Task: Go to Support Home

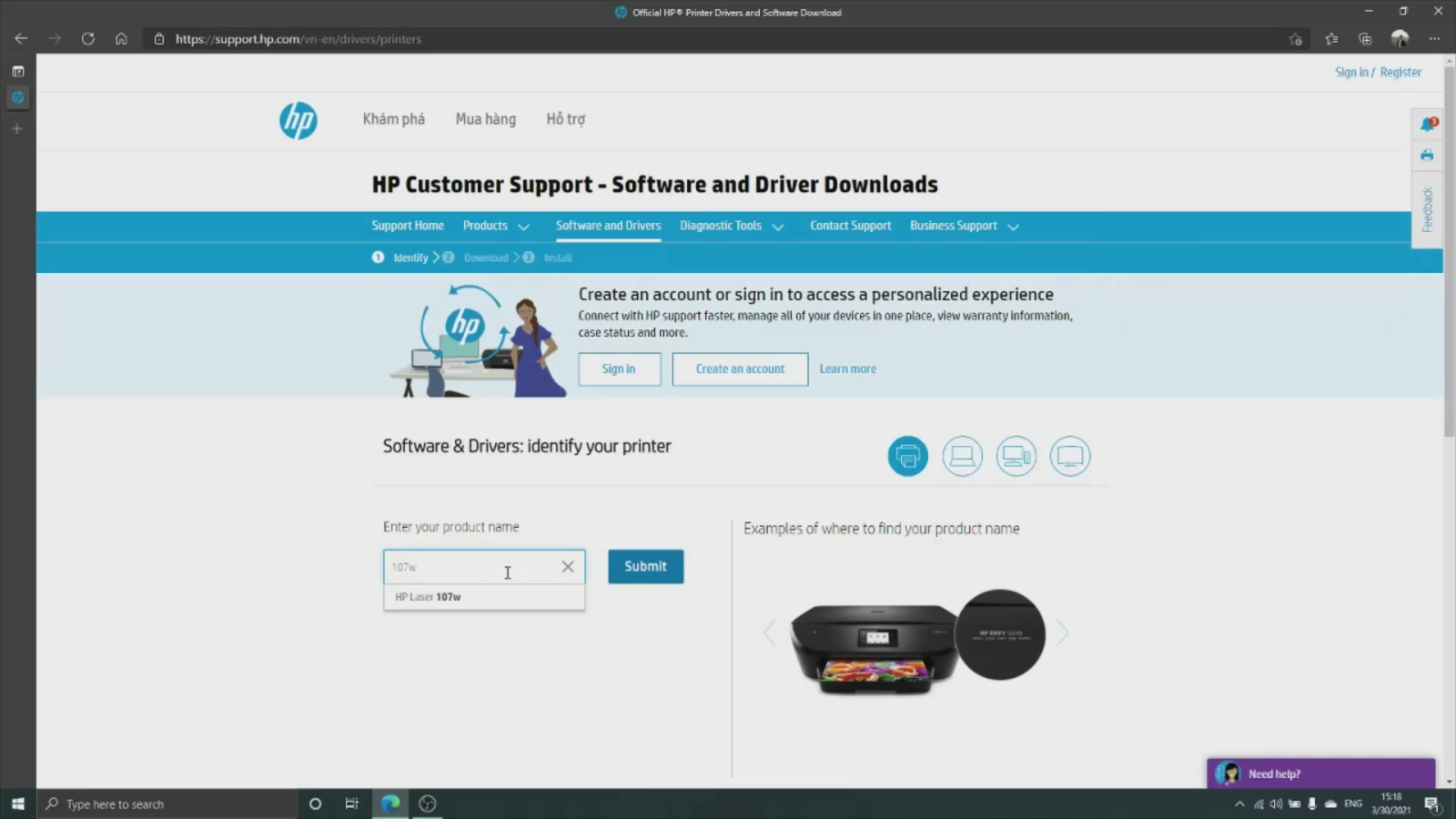Action: pyautogui.click(x=408, y=226)
